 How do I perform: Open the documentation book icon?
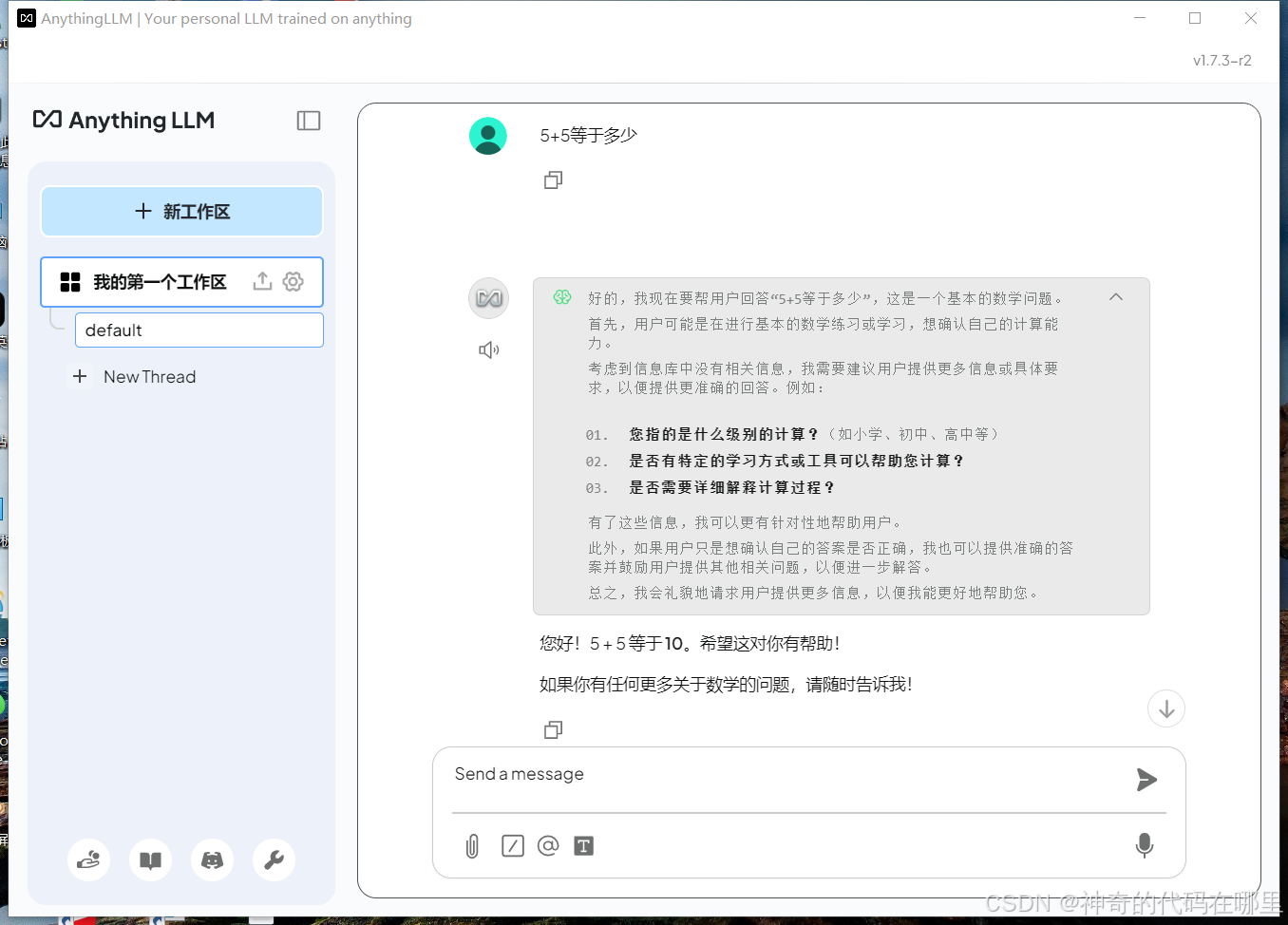(151, 860)
